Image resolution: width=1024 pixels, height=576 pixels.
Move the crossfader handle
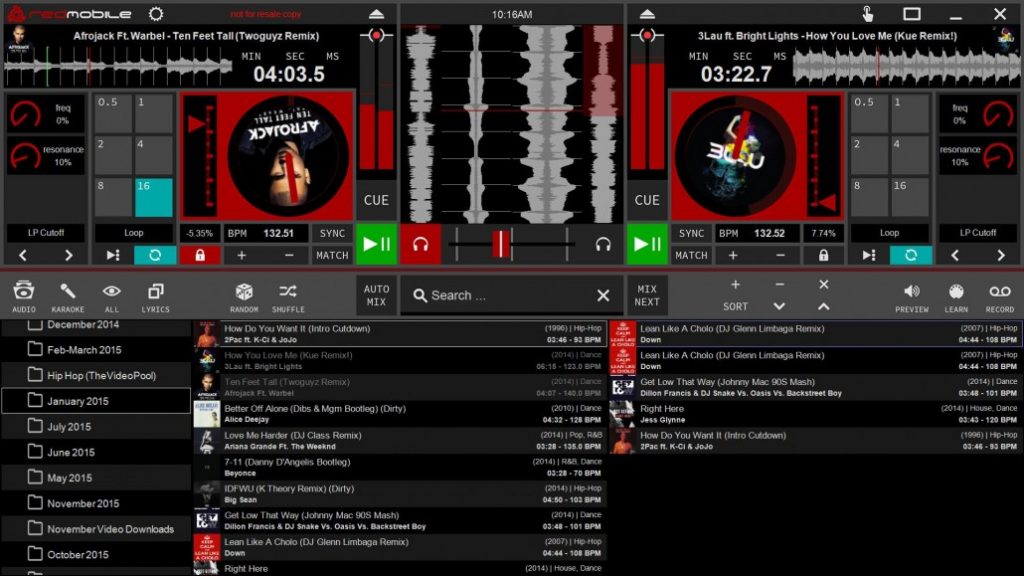pos(501,244)
